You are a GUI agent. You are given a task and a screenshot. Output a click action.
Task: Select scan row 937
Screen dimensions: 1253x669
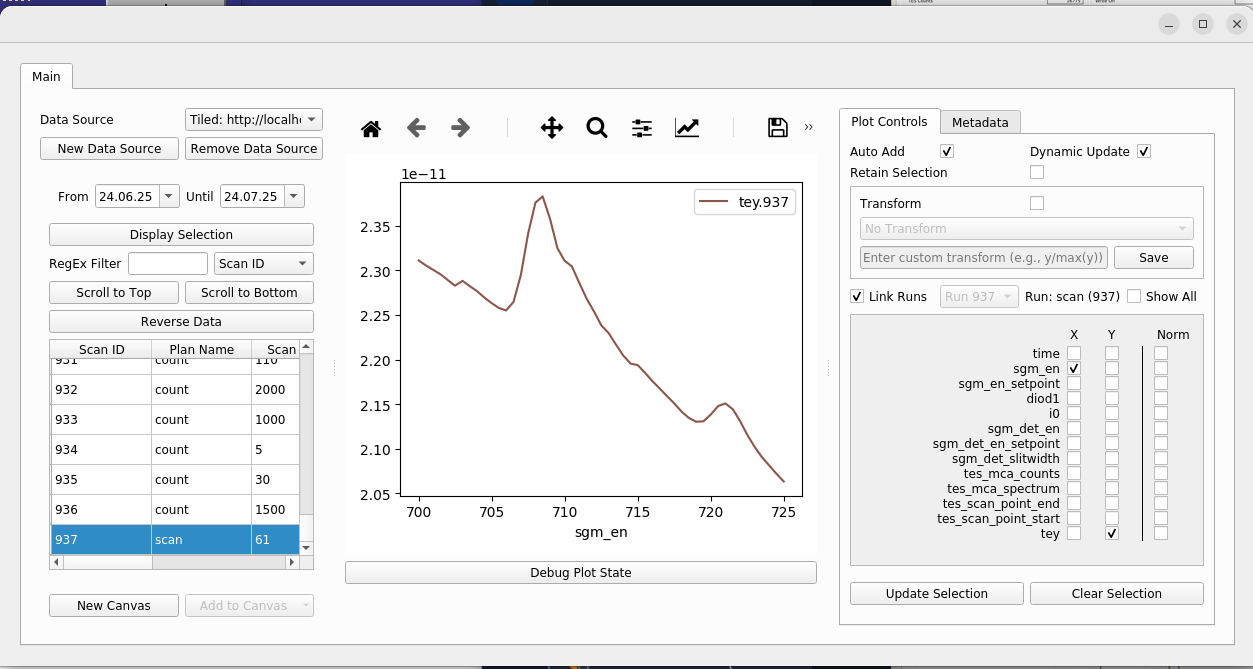coord(175,540)
